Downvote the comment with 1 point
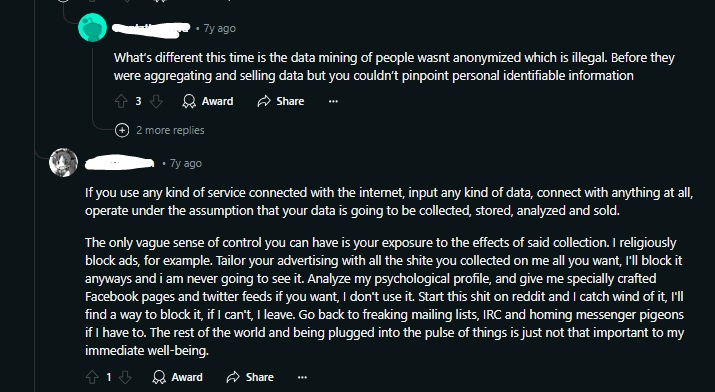715x392 pixels. [x=125, y=377]
